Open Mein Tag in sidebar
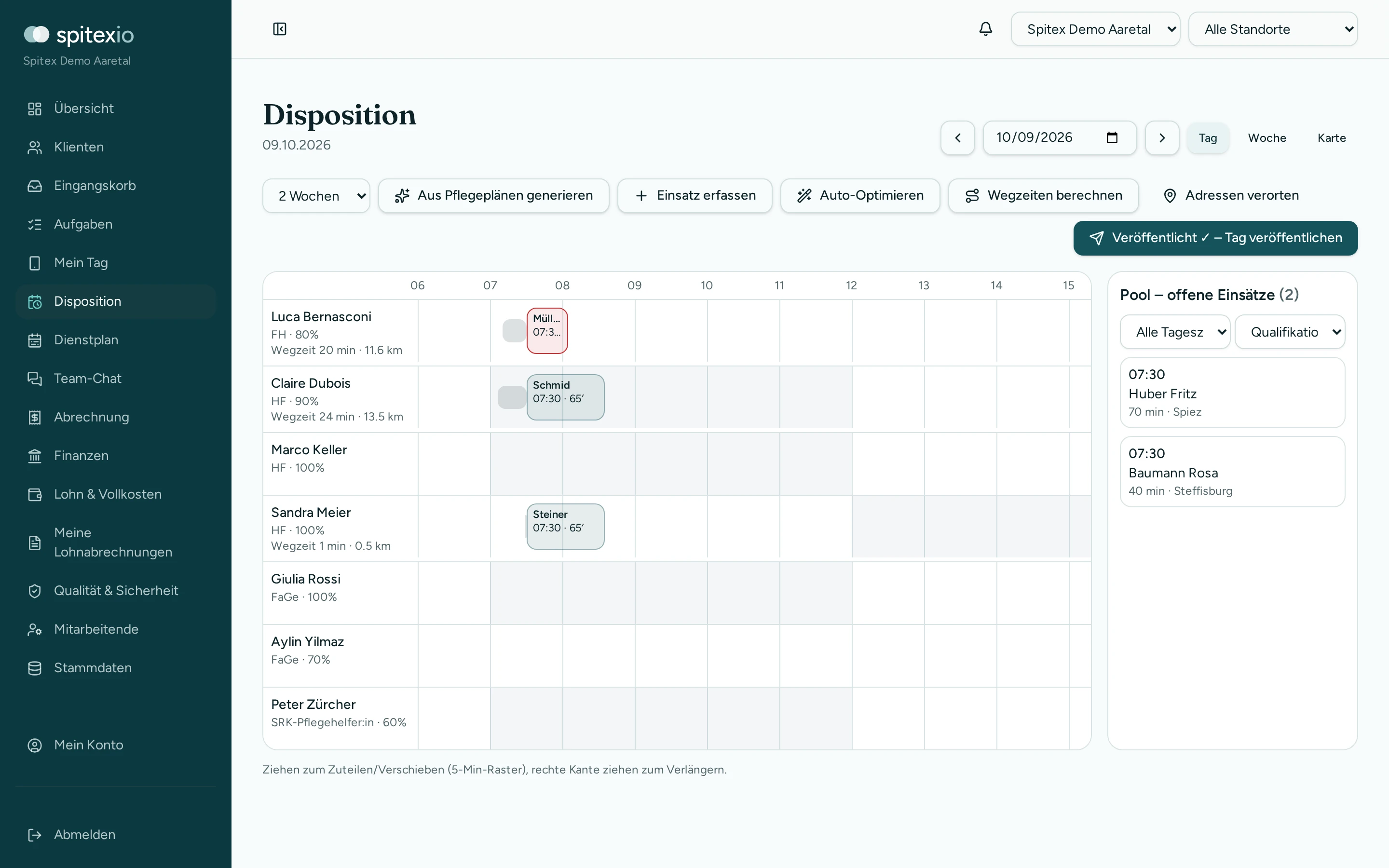This screenshot has width=1389, height=868. pos(115,262)
